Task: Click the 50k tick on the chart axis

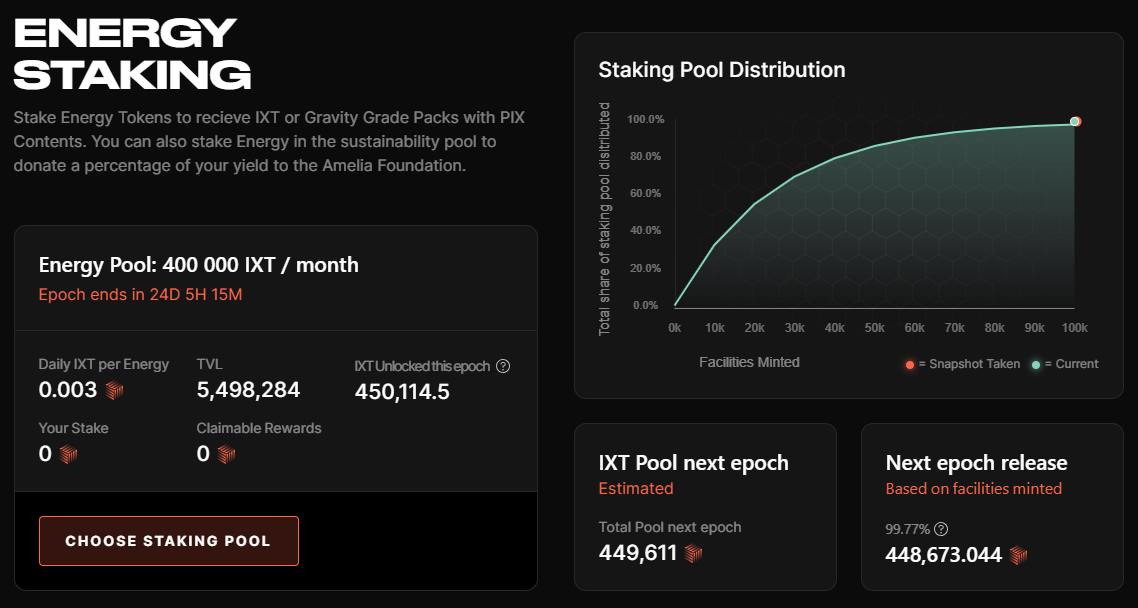Action: coord(875,328)
